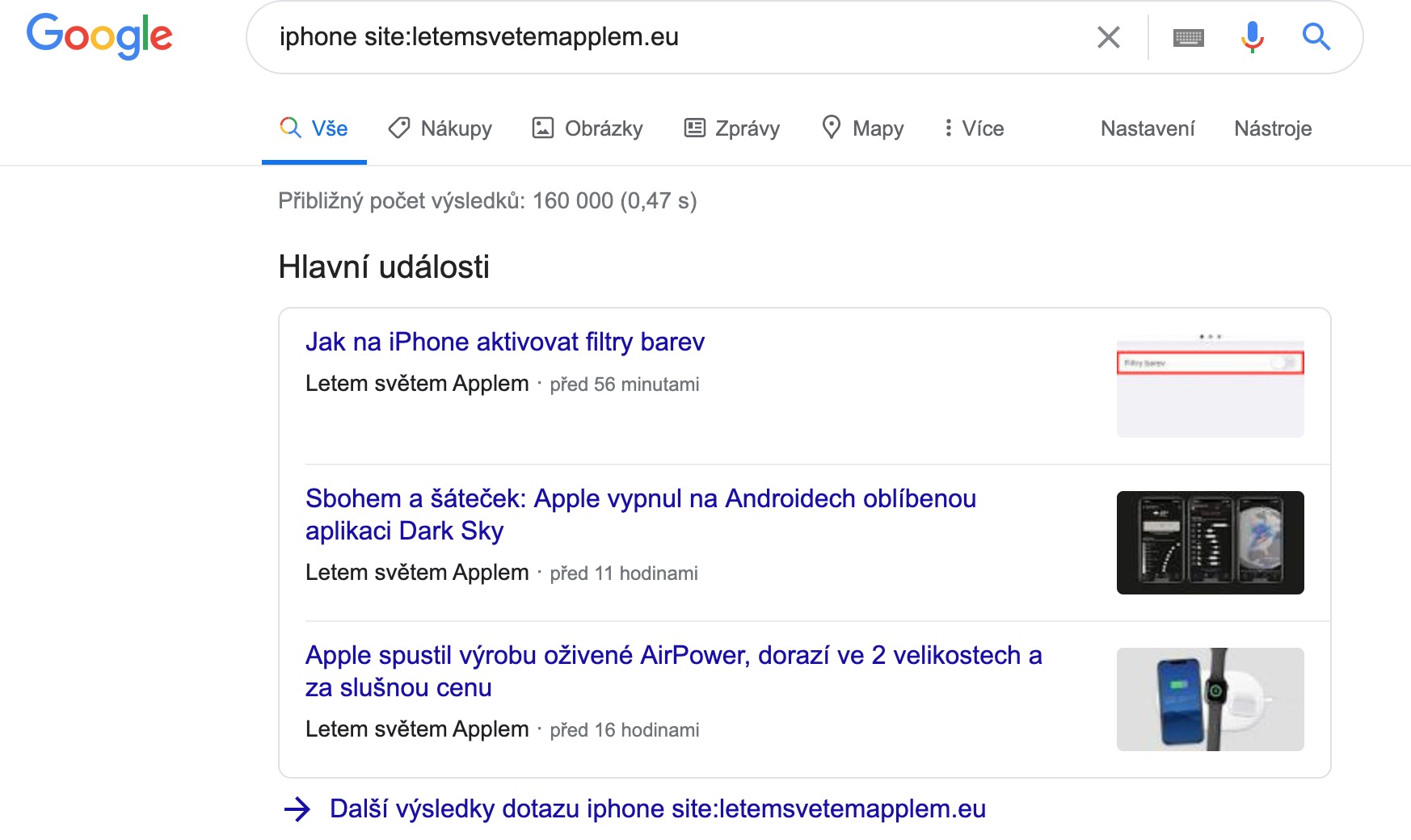Open the Zprávy news tab

pyautogui.click(x=732, y=128)
